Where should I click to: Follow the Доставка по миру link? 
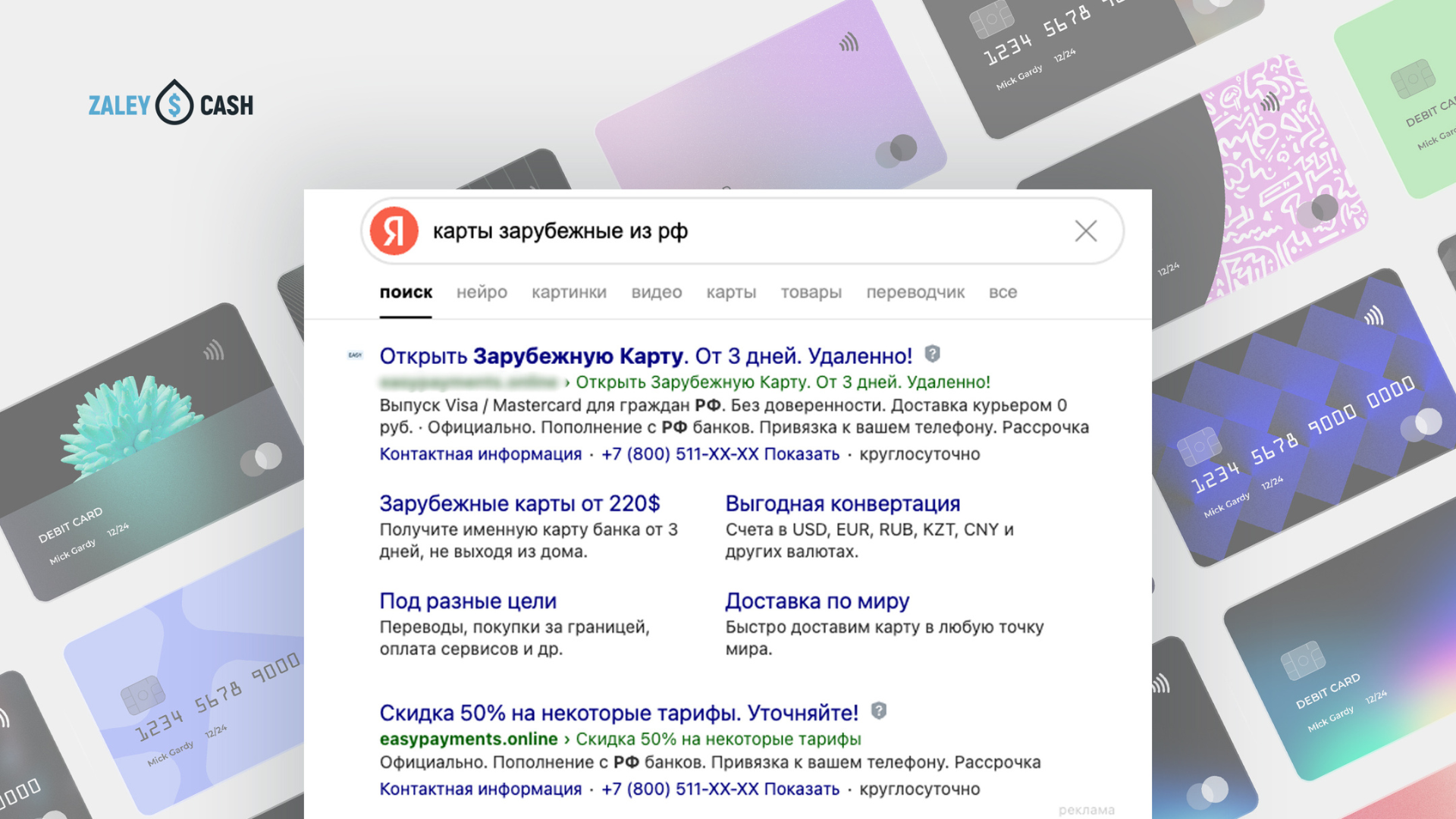817,601
